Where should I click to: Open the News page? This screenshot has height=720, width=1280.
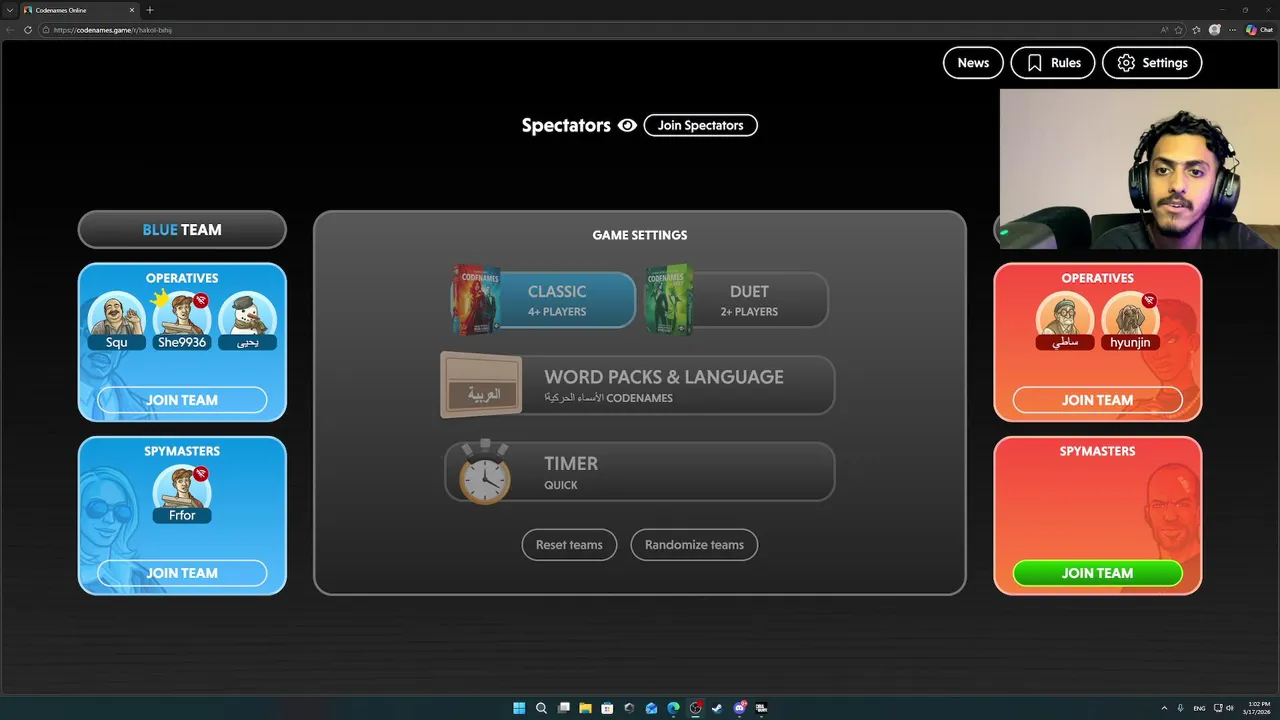click(x=973, y=62)
